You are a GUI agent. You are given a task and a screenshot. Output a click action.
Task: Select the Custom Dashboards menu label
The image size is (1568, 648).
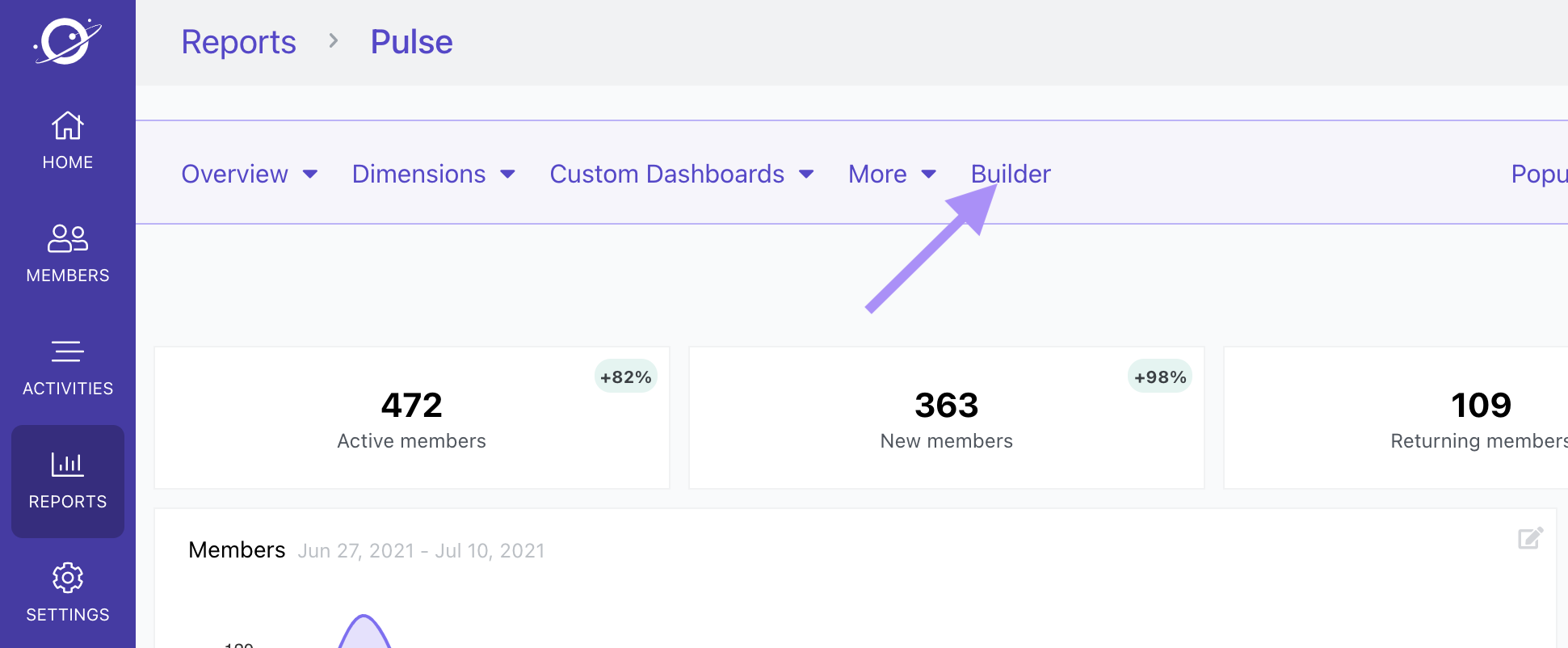click(x=667, y=174)
